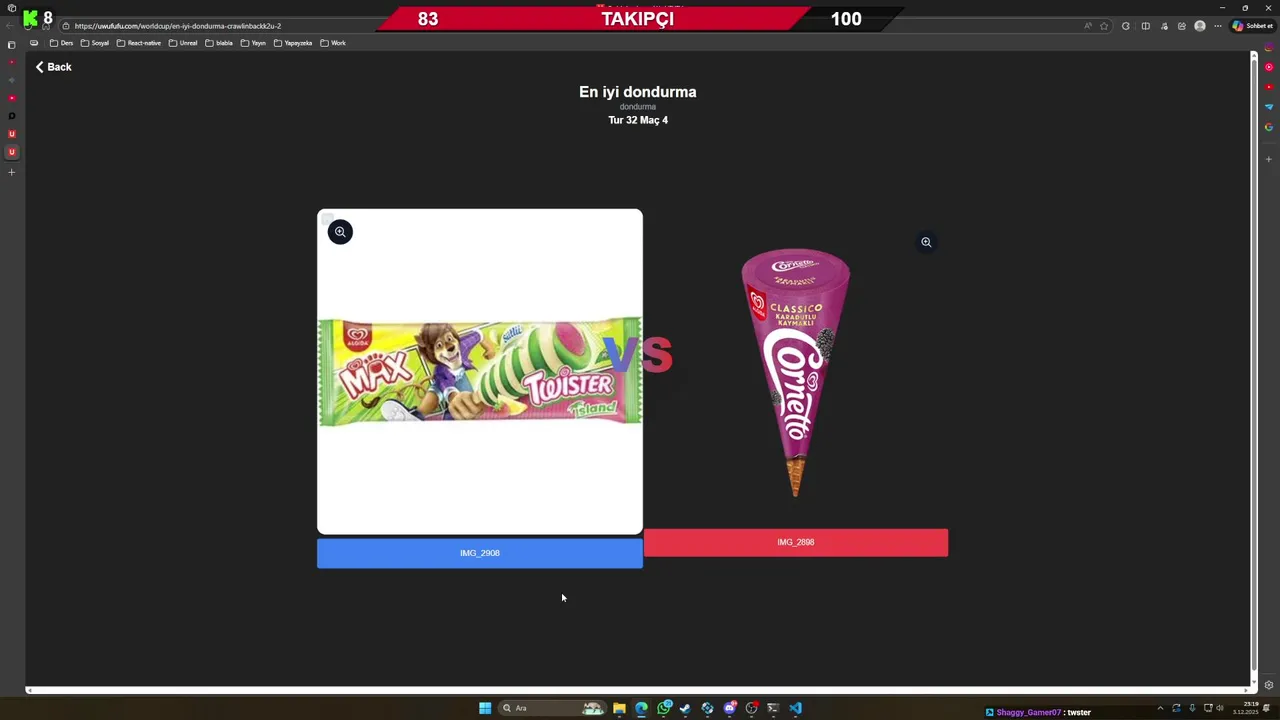This screenshot has height=720, width=1280.
Task: Toggle split screen view icon
Action: [x=1146, y=26]
